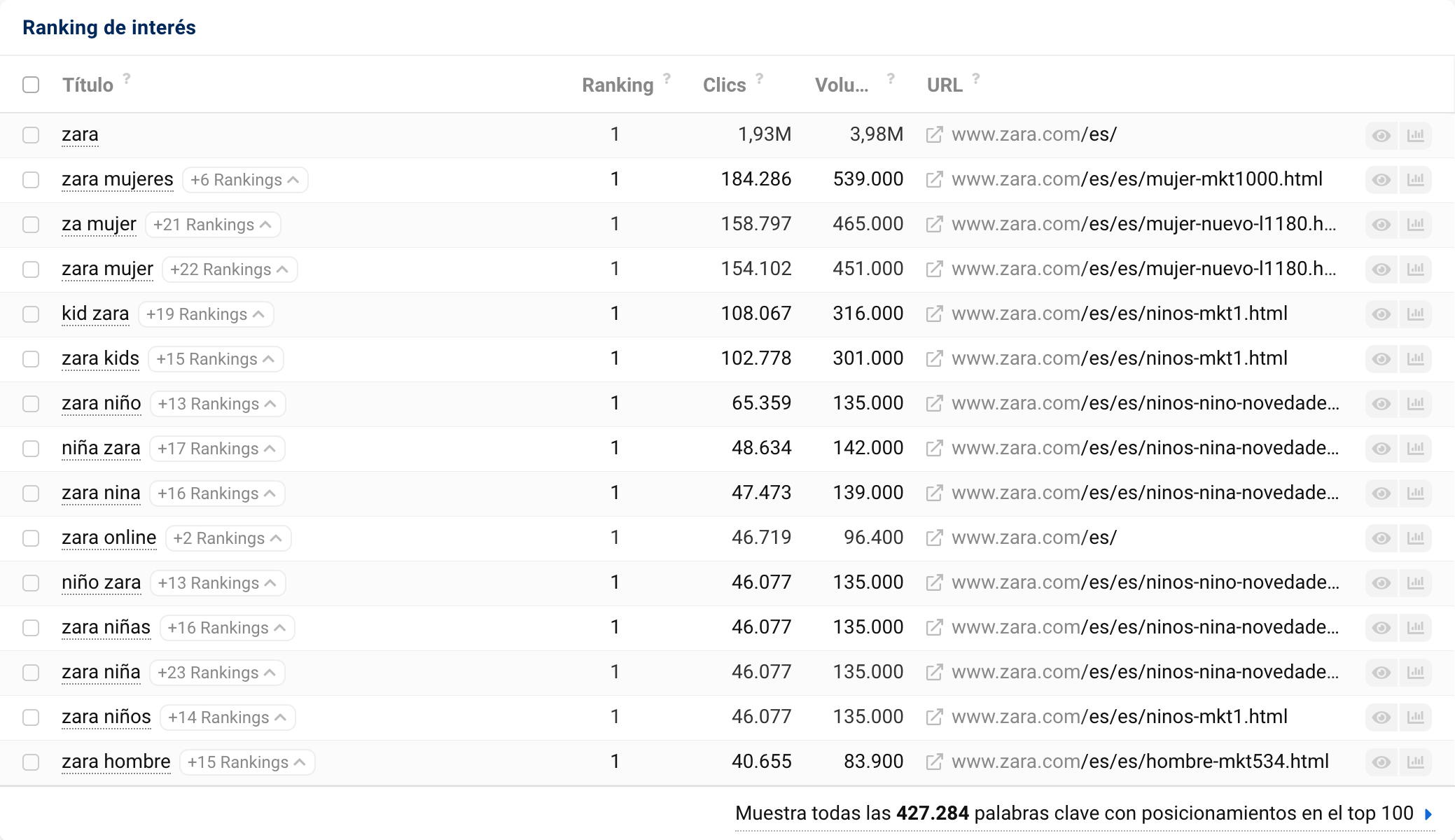
Task: Sort by Clics column header
Action: [x=724, y=85]
